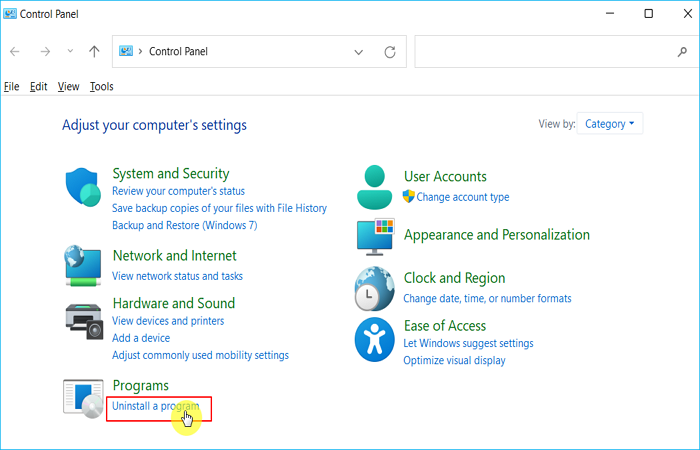Open the Edit menu

click(38, 87)
